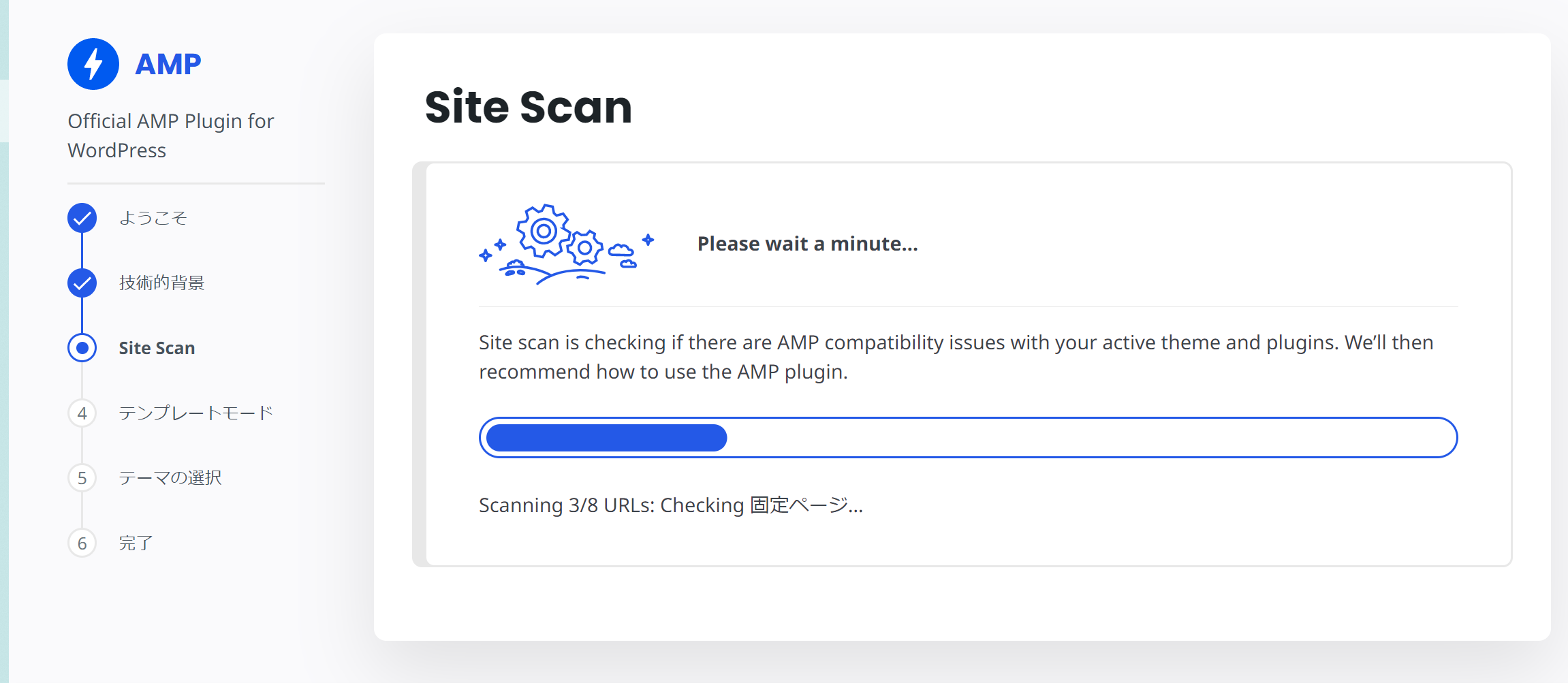Click the step 5 number circle
The width and height of the screenshot is (1568, 683).
[x=82, y=478]
